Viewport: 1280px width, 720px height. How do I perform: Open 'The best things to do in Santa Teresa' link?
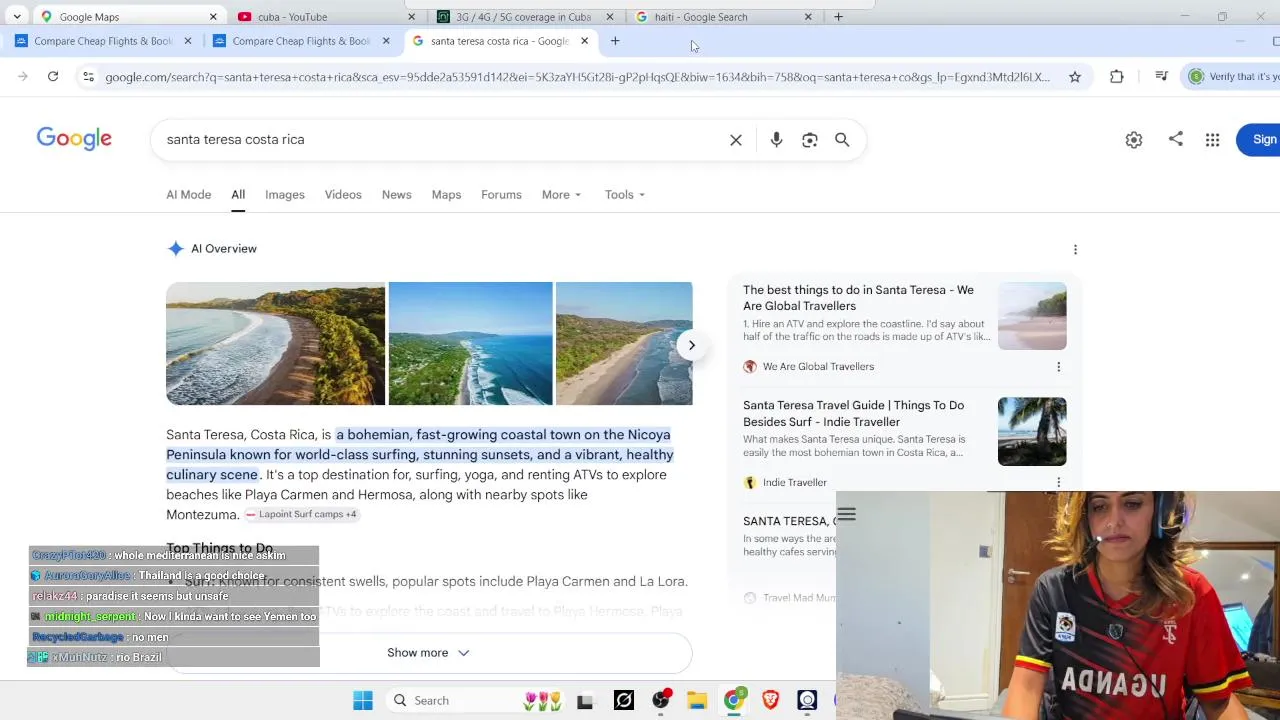coord(858,298)
